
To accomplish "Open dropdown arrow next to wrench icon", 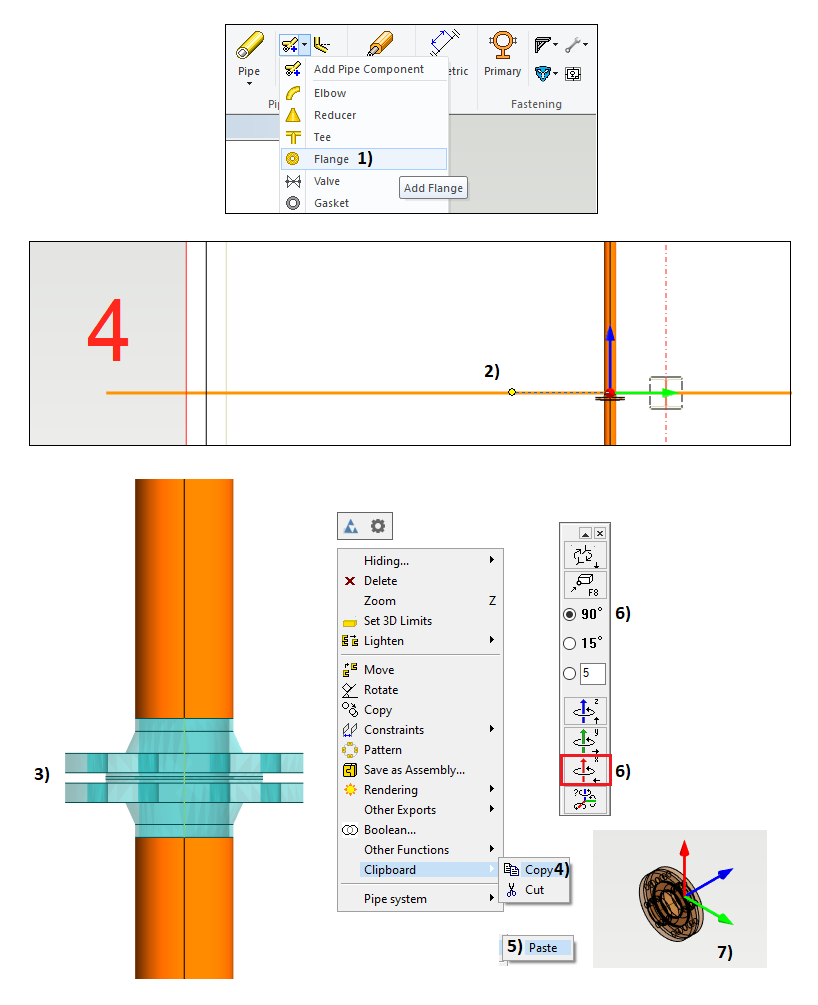I will pos(585,45).
